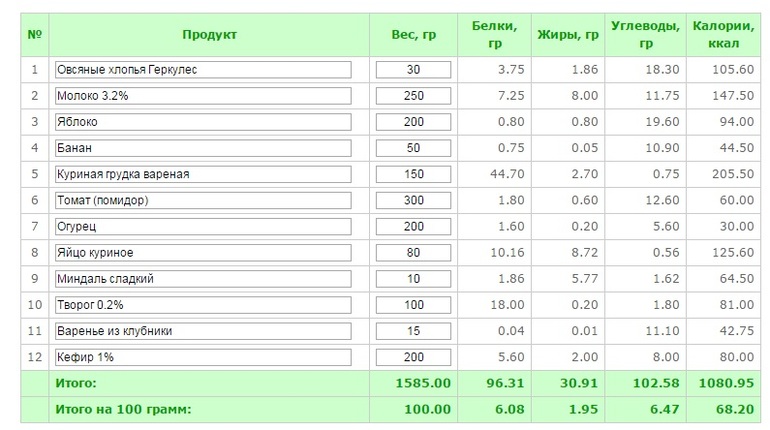770x430 pixels.
Task: Click the Продукт column header
Action: tap(209, 35)
